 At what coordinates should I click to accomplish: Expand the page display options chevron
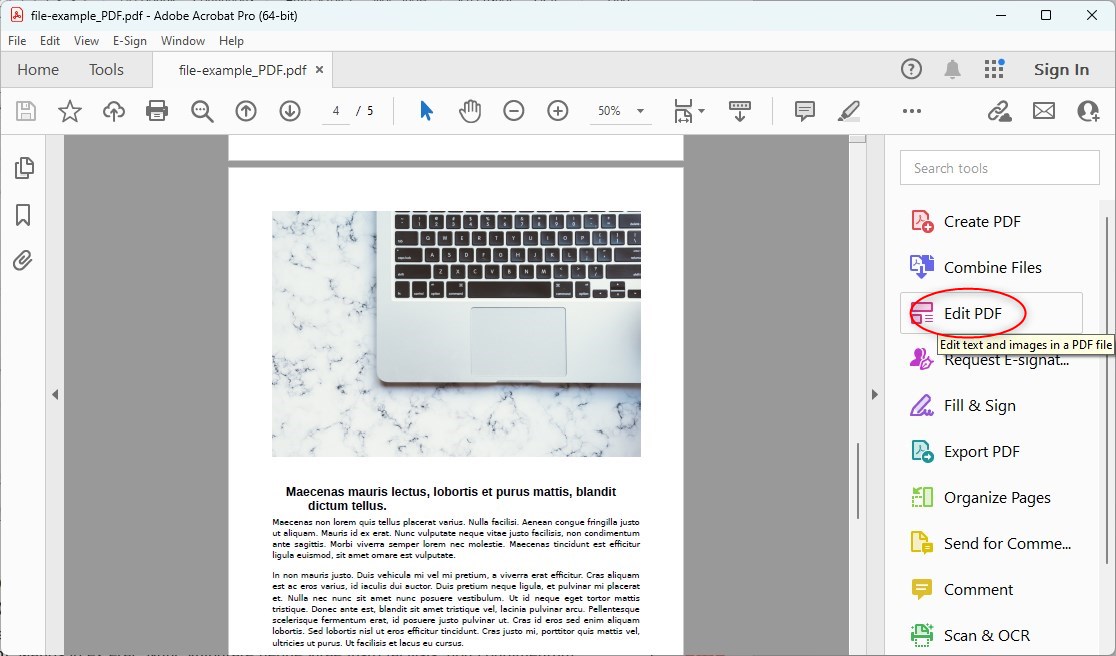pos(701,111)
